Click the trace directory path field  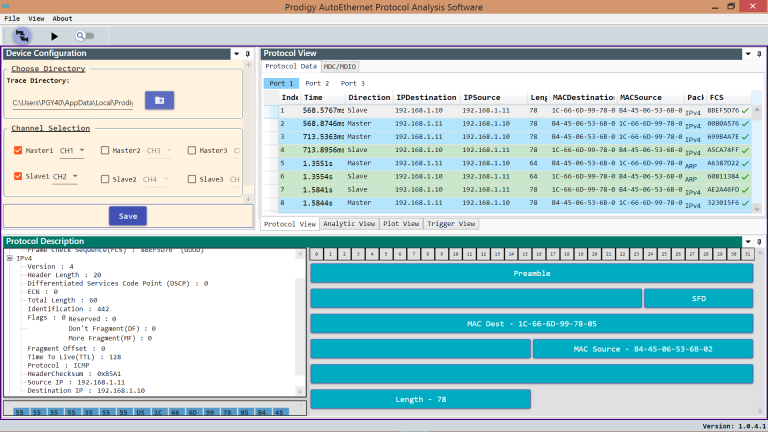(72, 103)
